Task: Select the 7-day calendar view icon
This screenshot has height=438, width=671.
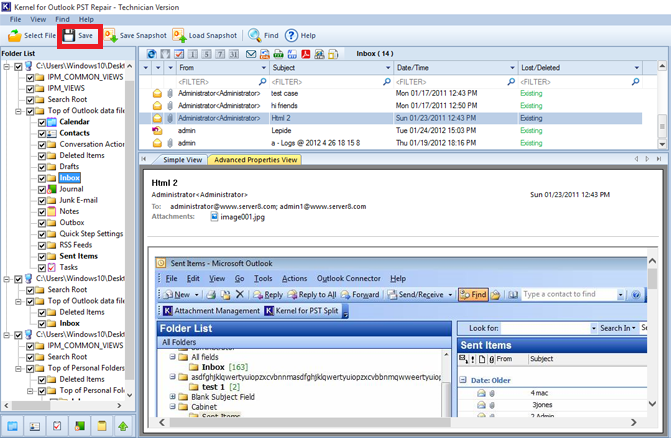Action: (220, 54)
